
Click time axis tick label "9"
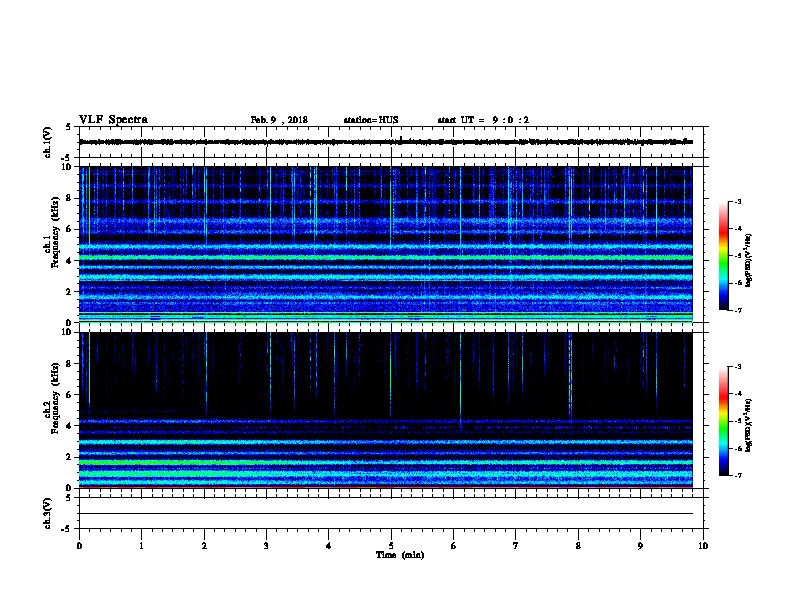pos(640,546)
